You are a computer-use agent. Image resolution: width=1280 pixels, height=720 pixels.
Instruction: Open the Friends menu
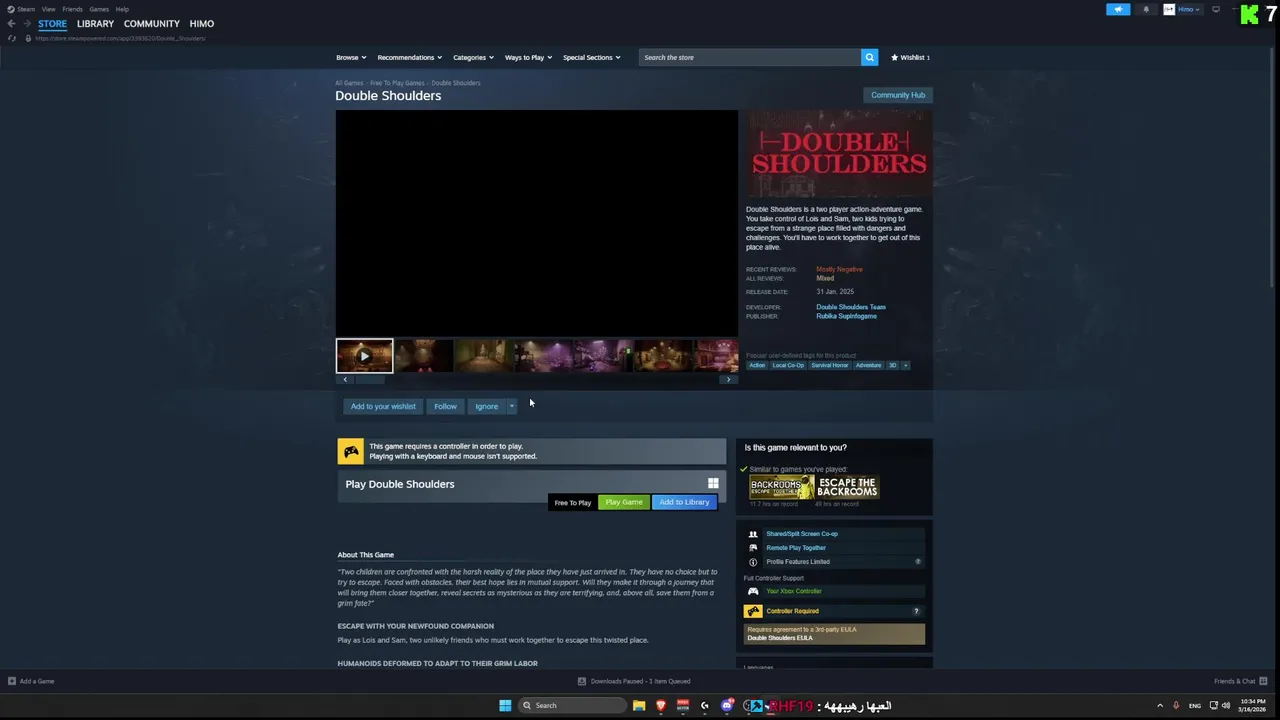click(x=72, y=9)
